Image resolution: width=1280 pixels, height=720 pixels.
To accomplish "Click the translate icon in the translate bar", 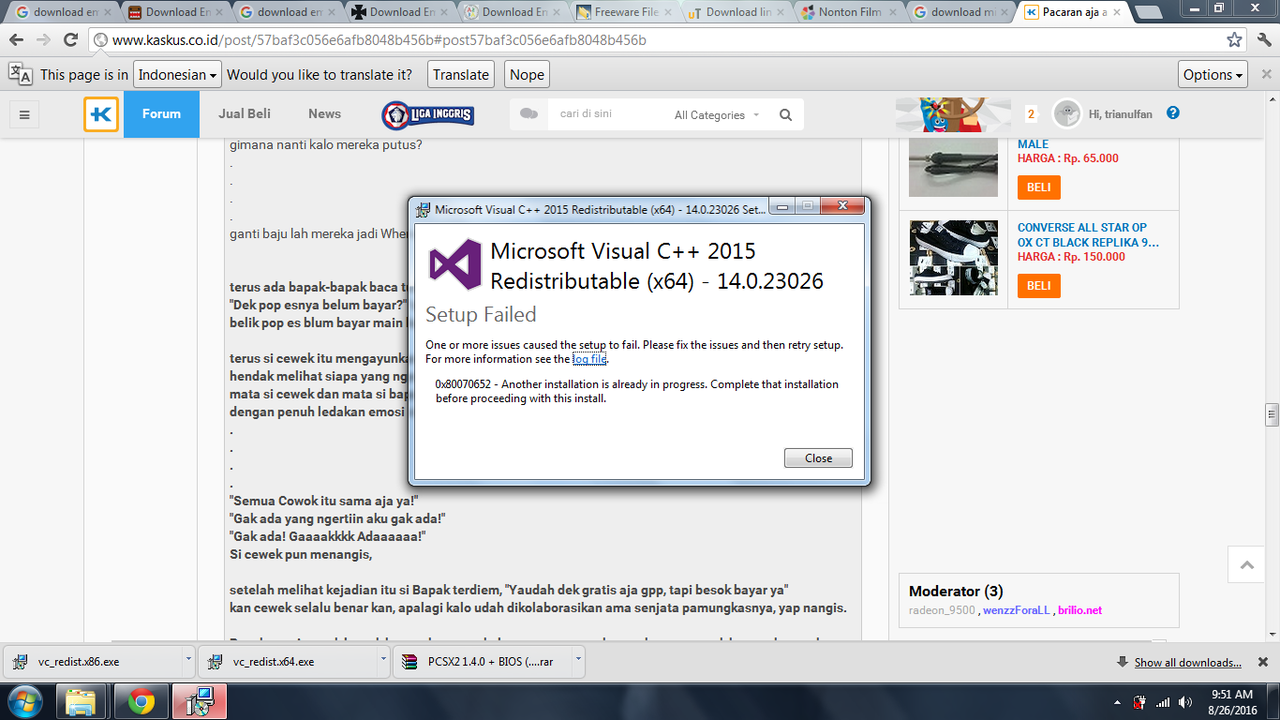I will [x=20, y=74].
